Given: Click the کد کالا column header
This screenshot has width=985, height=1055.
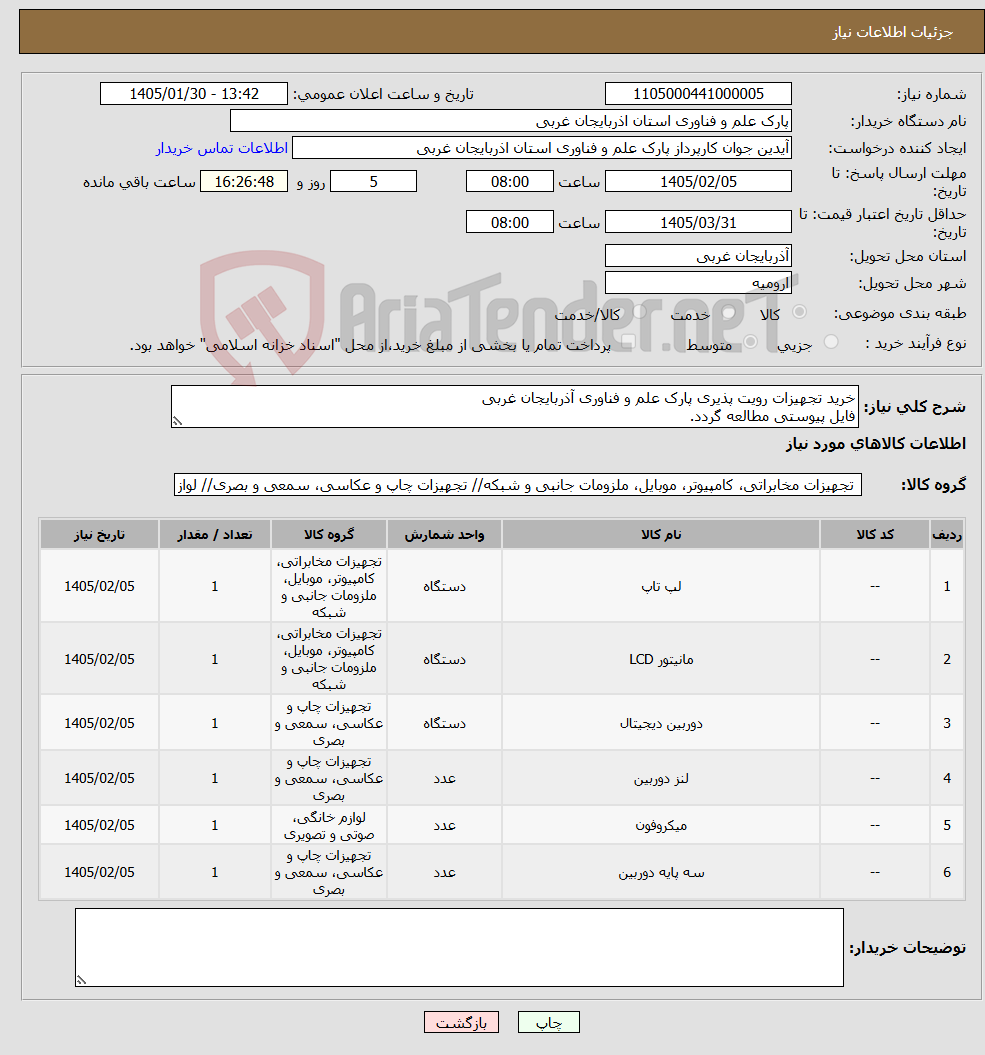Looking at the screenshot, I should (875, 534).
